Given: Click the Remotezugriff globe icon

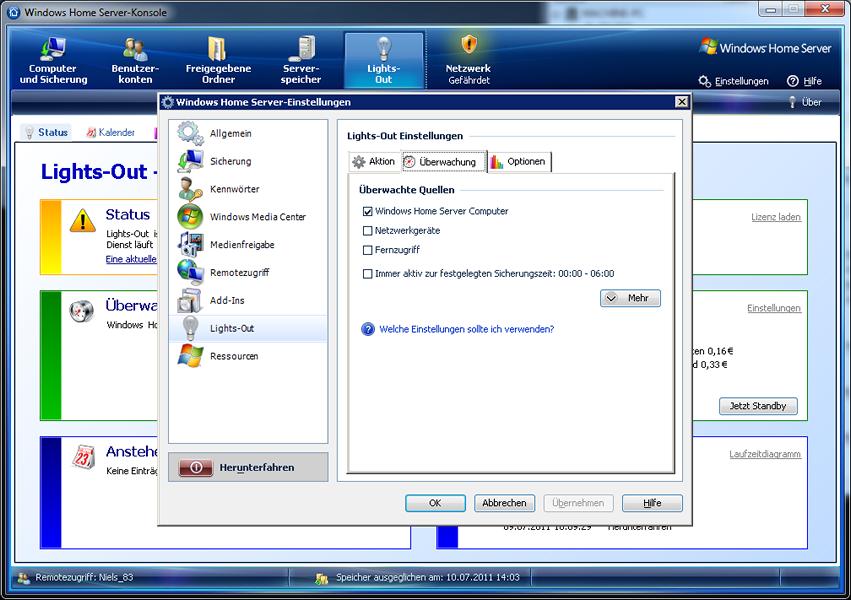Looking at the screenshot, I should tap(190, 272).
